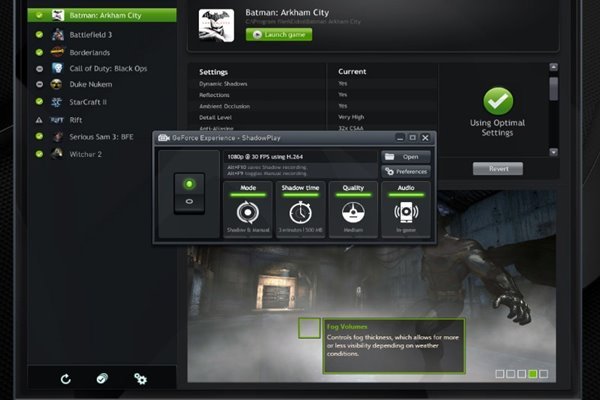Click the Borderlands game icon
Screen dimensions: 600x400
pos(57,52)
